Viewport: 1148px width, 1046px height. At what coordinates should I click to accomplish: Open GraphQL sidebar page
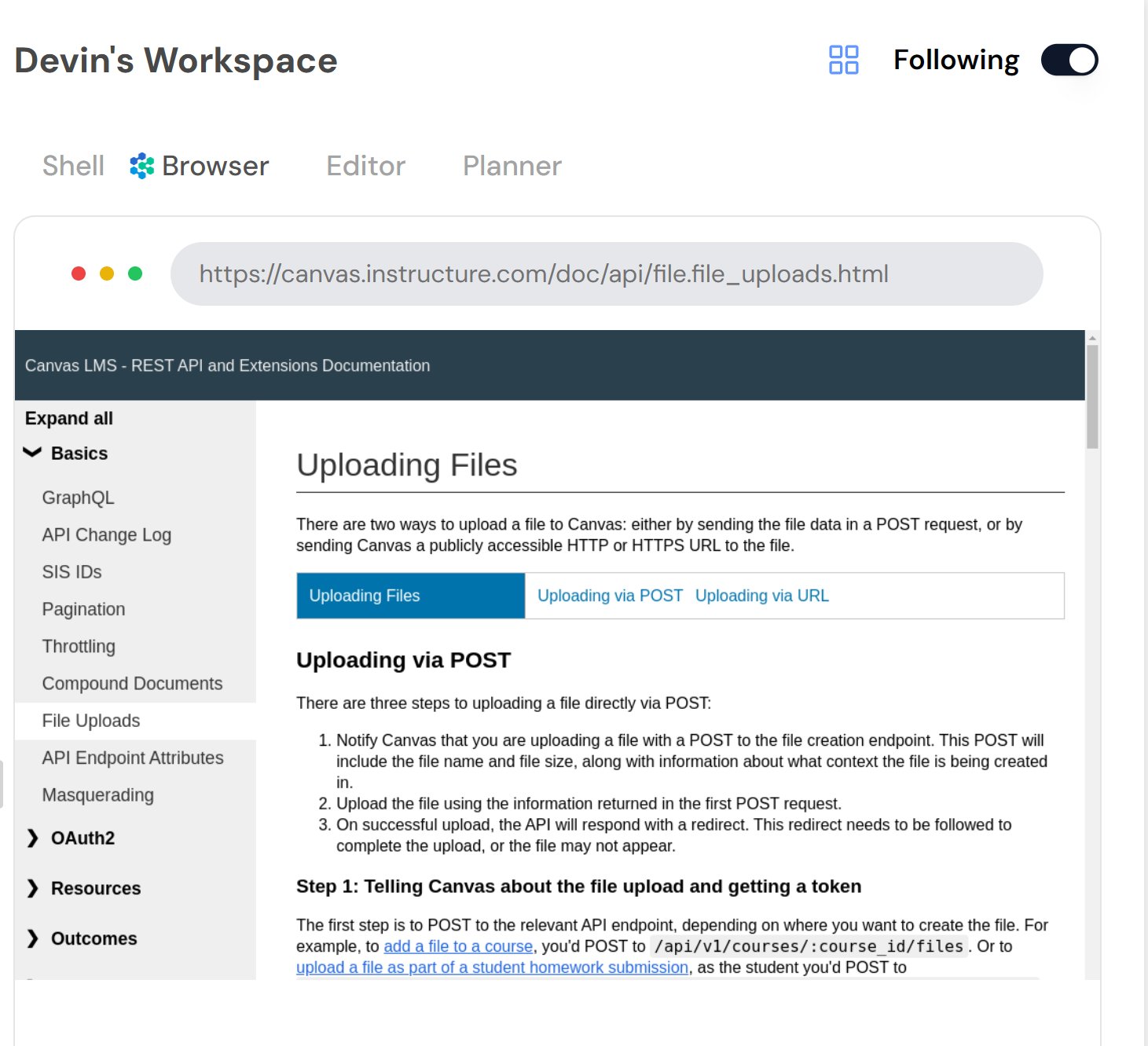tap(78, 497)
